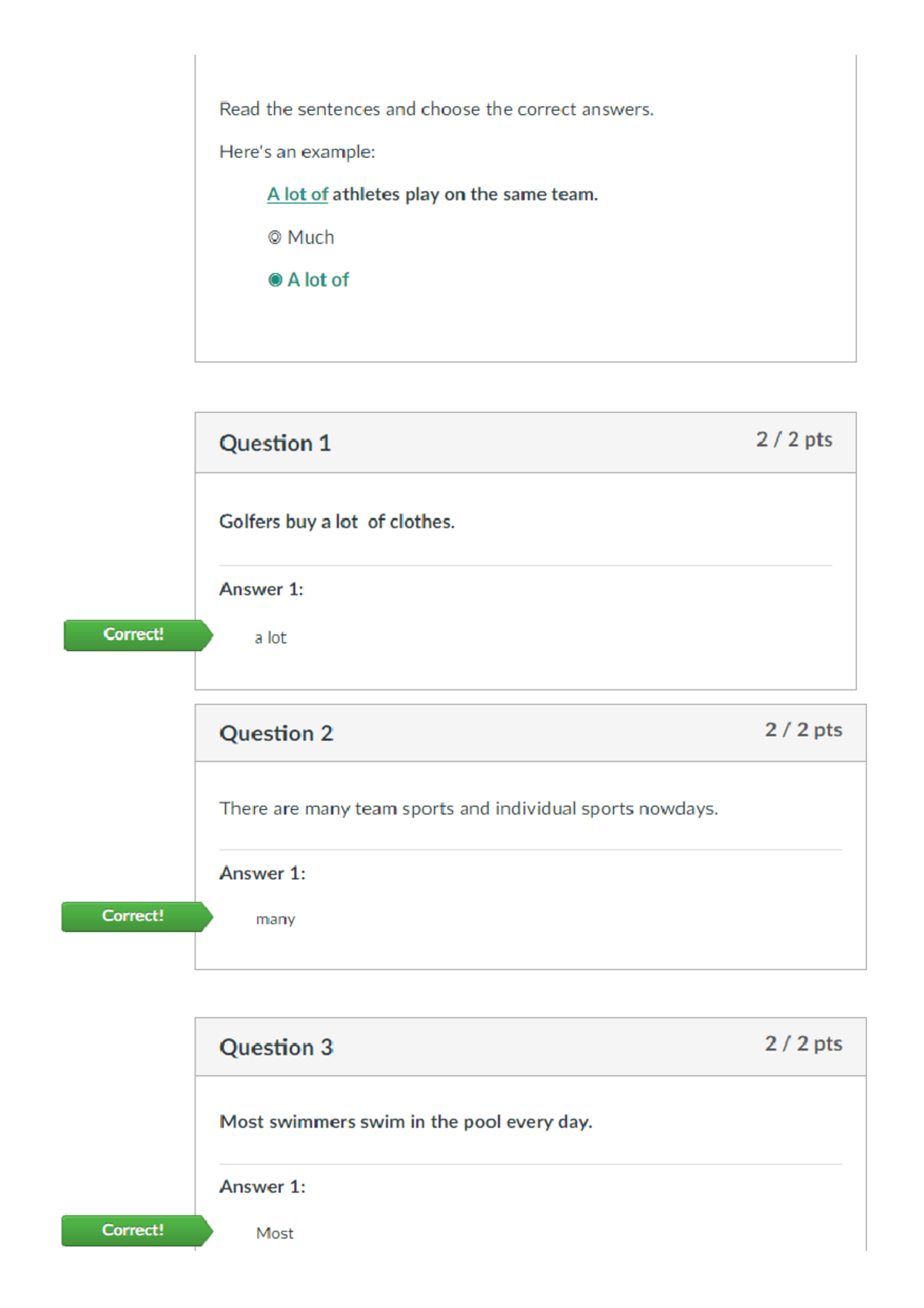Select the Question 1 header
924x1308 pixels.
coord(275,443)
